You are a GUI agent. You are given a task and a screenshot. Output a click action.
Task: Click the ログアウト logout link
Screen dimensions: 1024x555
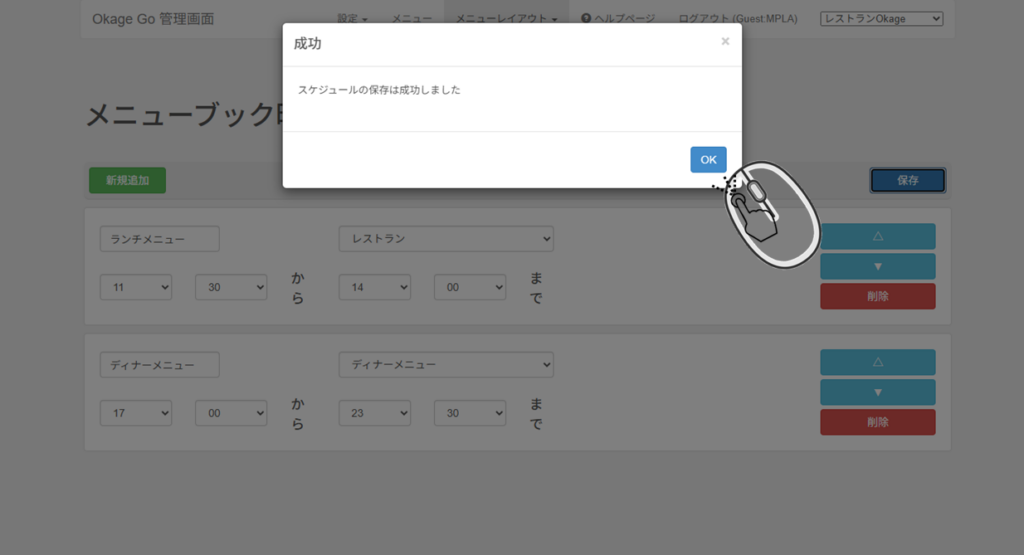pyautogui.click(x=737, y=19)
